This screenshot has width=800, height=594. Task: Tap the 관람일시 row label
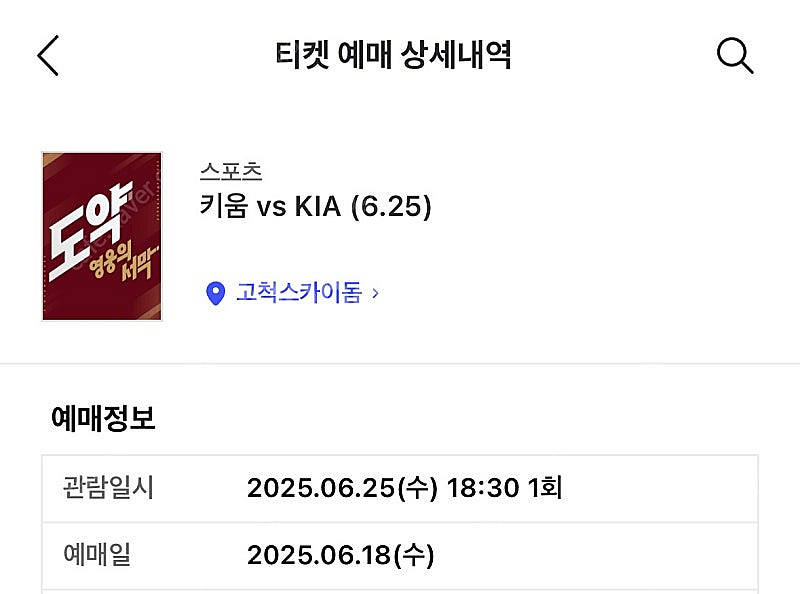108,488
